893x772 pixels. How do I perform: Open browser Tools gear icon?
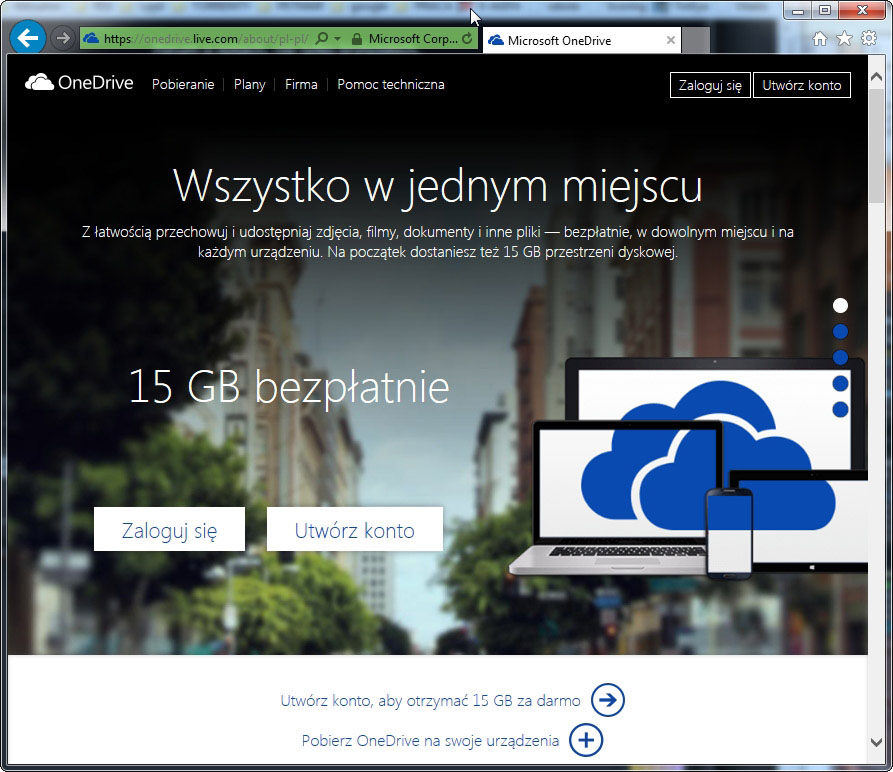[869, 38]
